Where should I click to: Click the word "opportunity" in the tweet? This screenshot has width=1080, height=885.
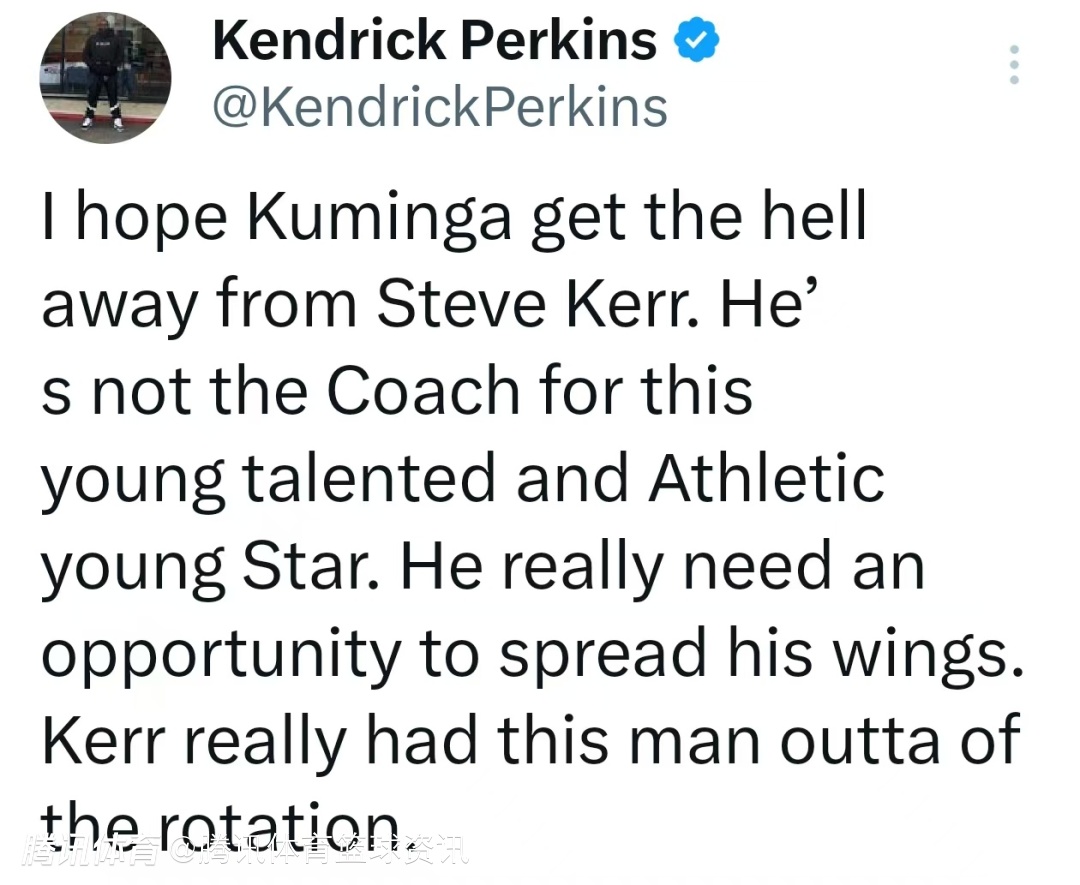coord(221,653)
